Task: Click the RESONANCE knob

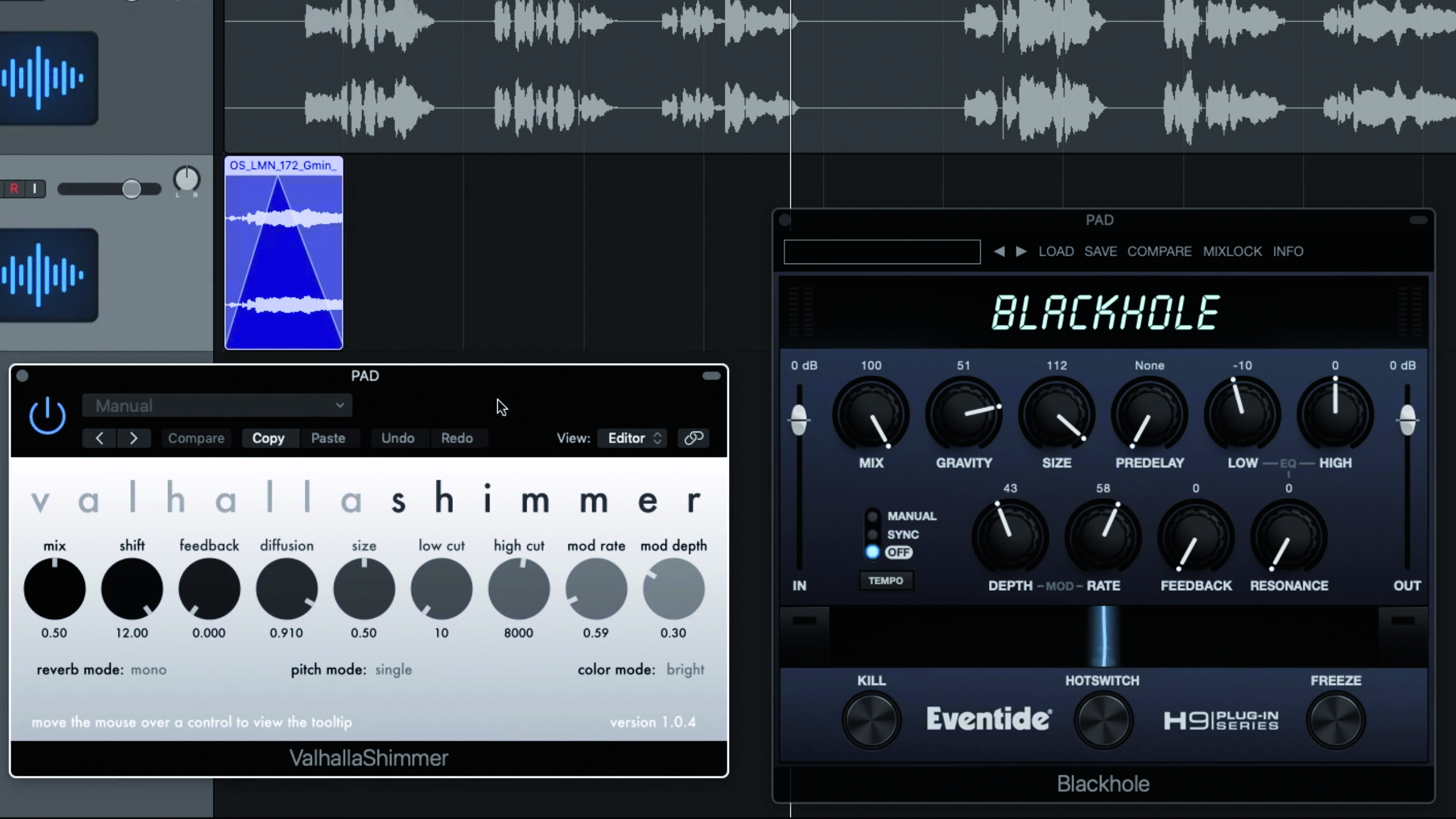Action: pos(1289,538)
